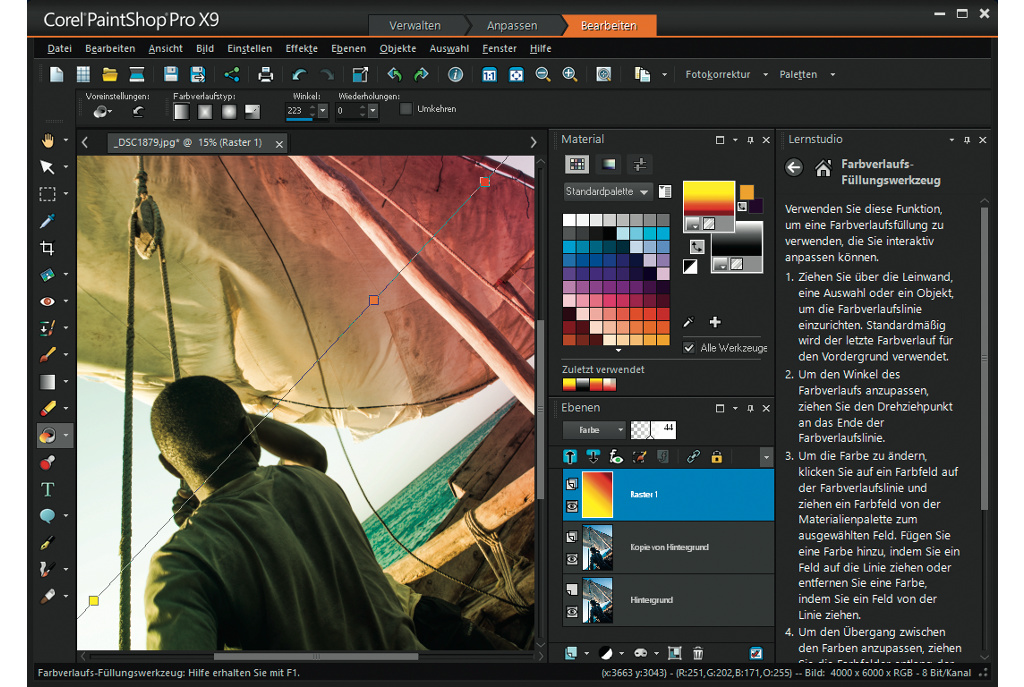Open the Effekte menu
This screenshot has height=687, width=1024.
pos(301,48)
